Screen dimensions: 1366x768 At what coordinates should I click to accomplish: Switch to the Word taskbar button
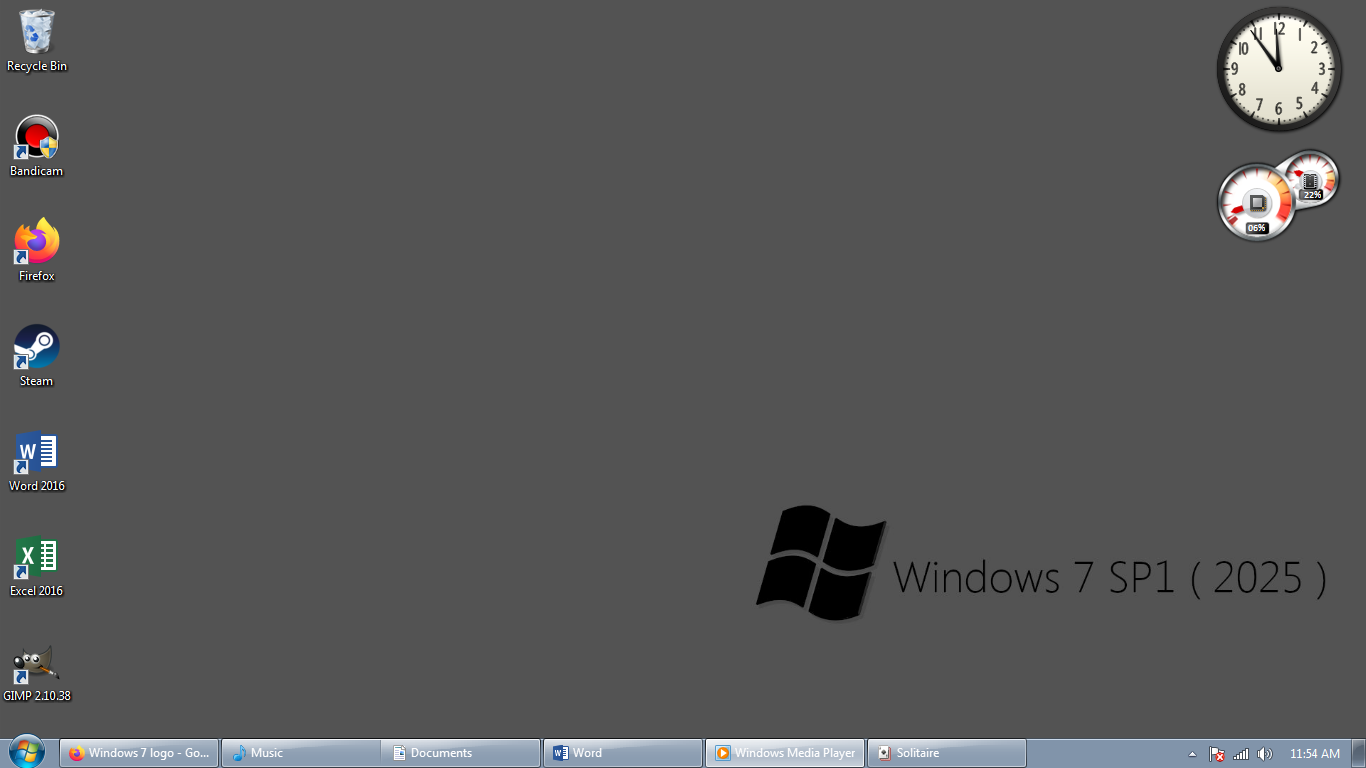623,753
